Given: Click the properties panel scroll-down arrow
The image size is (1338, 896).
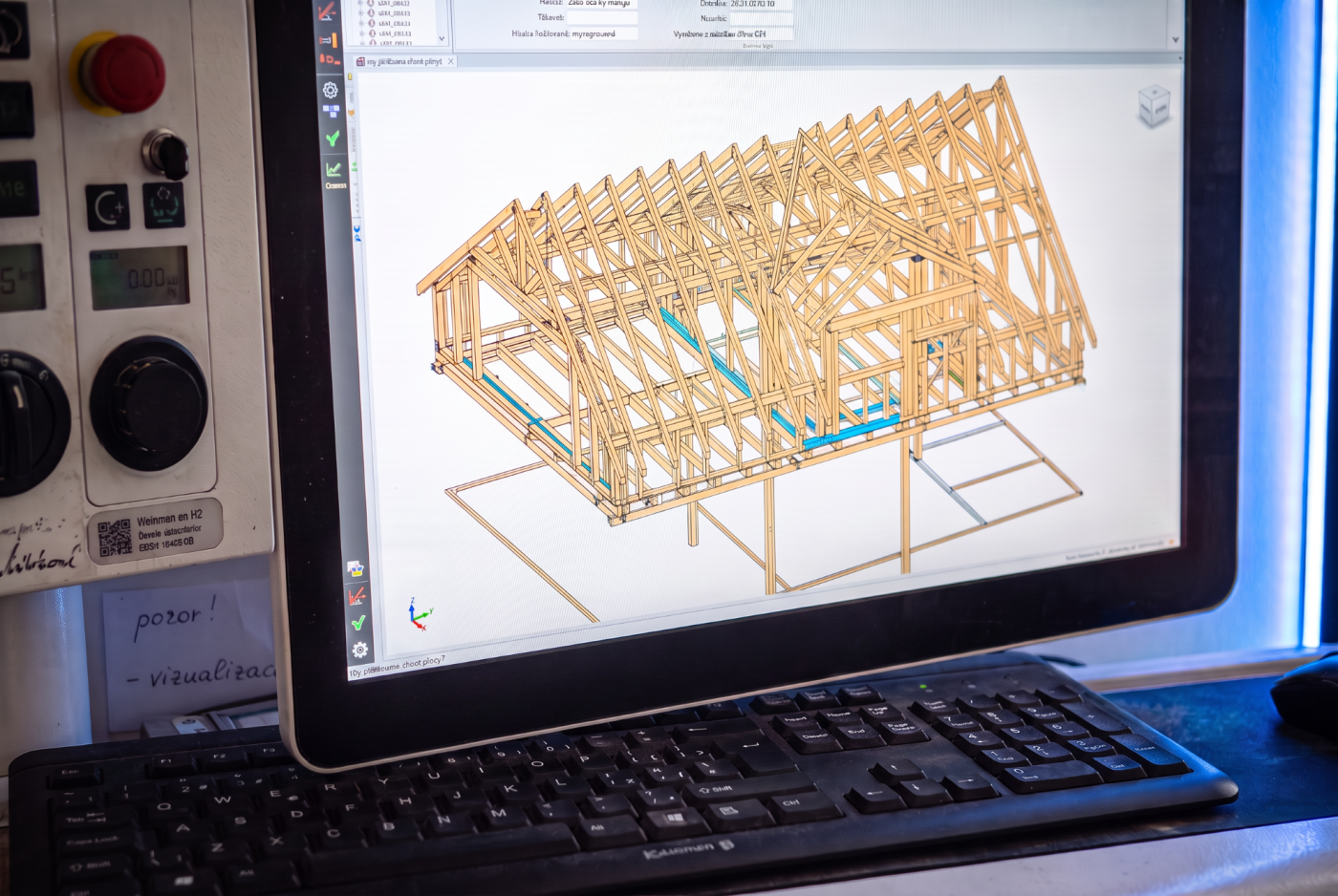Looking at the screenshot, I should click(1176, 40).
